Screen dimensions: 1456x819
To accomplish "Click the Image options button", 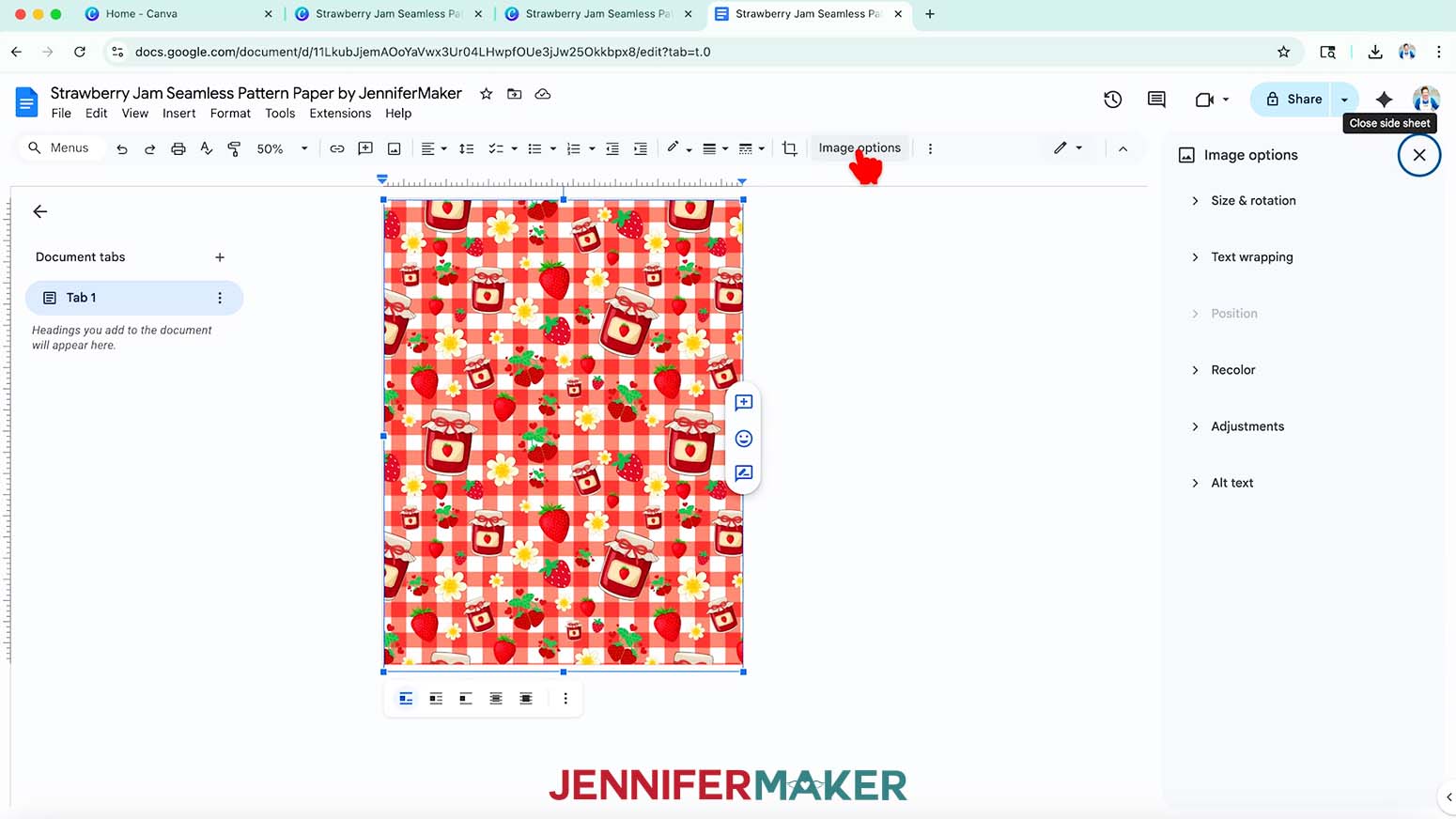I will pyautogui.click(x=860, y=147).
